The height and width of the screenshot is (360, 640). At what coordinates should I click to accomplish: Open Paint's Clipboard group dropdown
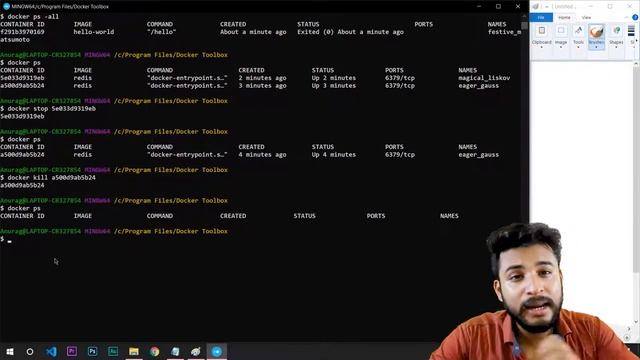pos(542,37)
